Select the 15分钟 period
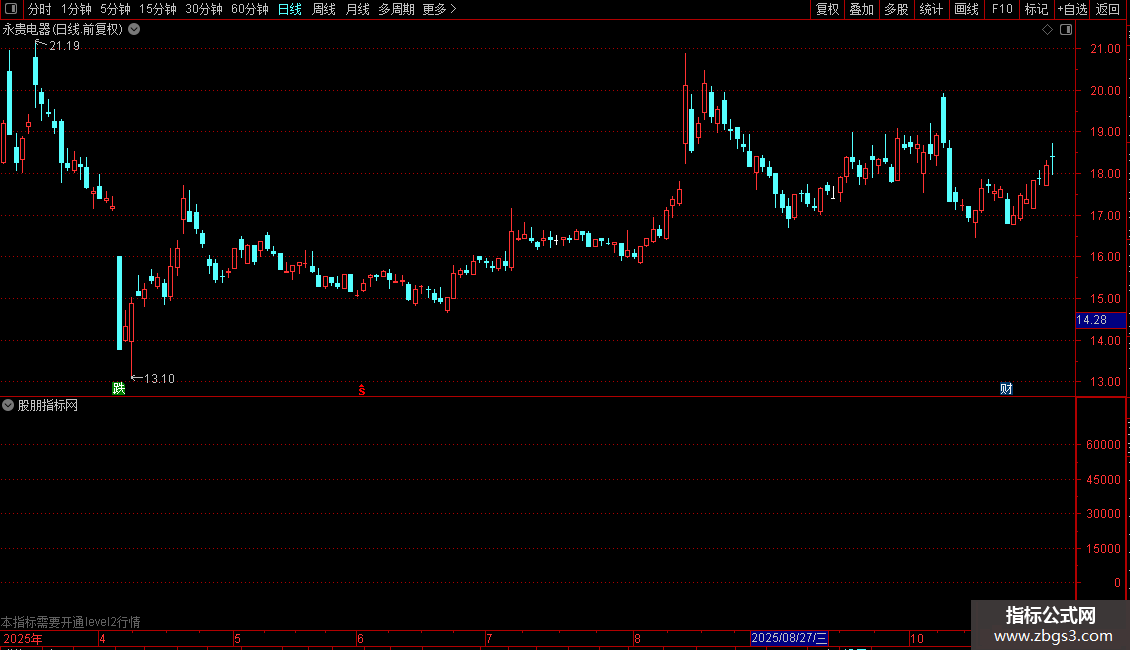1130x650 pixels. pos(157,9)
